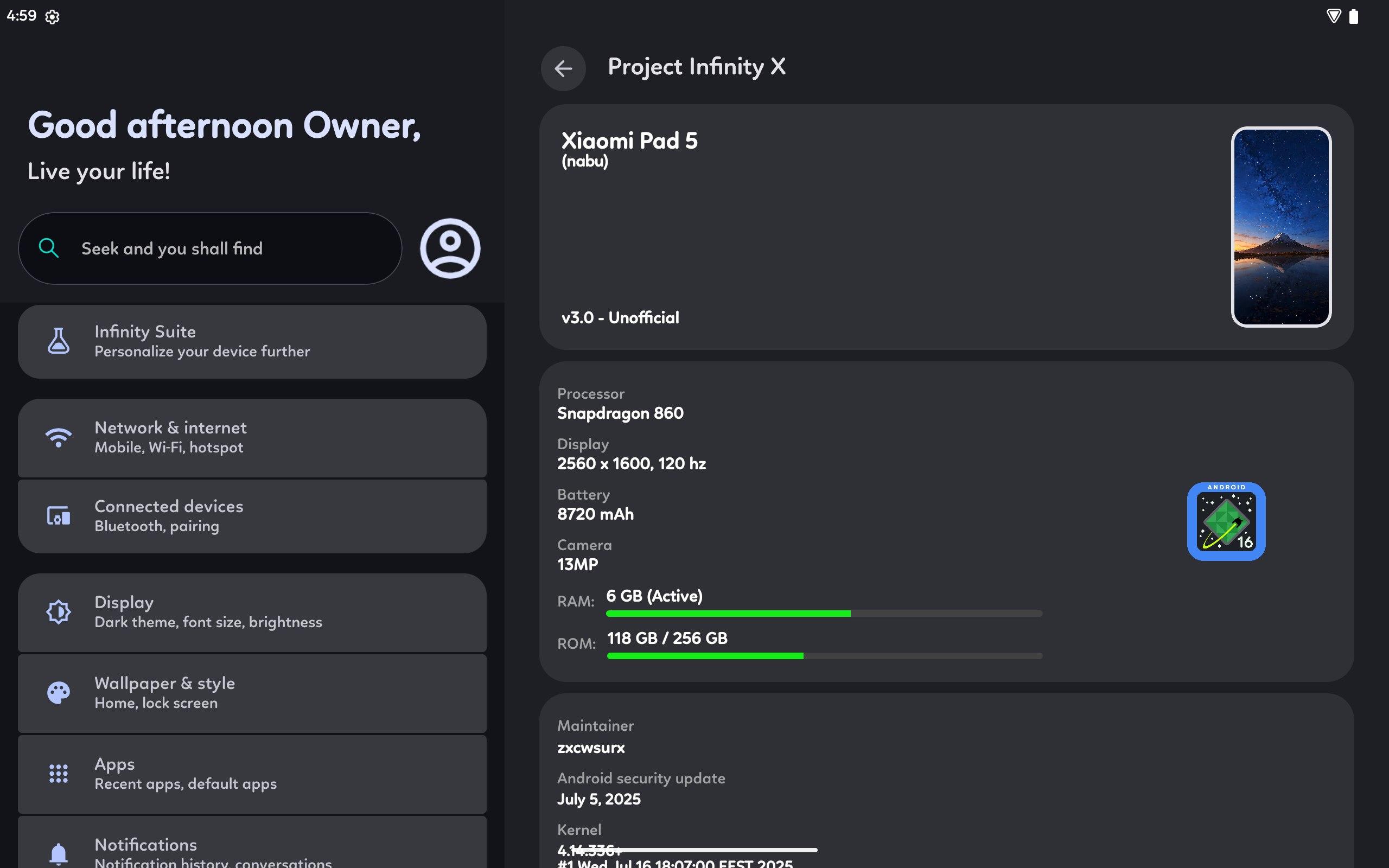Click the search magnifier icon
The width and height of the screenshot is (1389, 868).
[x=49, y=248]
